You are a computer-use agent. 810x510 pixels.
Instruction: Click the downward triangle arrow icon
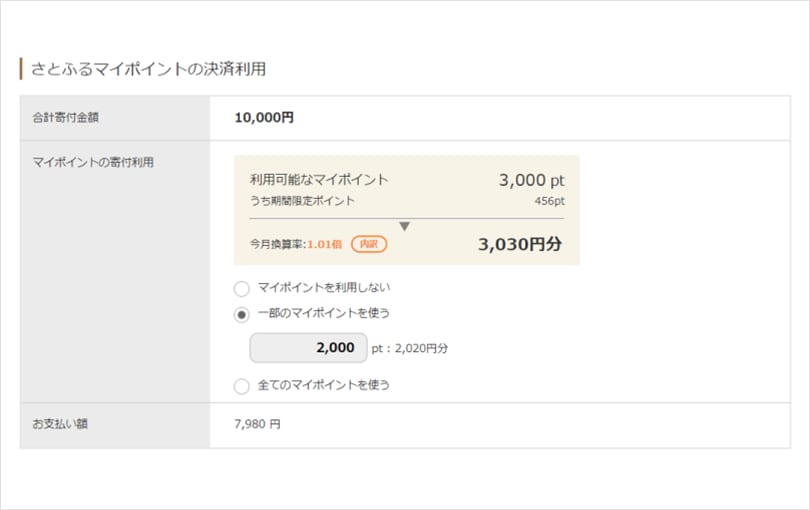click(404, 226)
